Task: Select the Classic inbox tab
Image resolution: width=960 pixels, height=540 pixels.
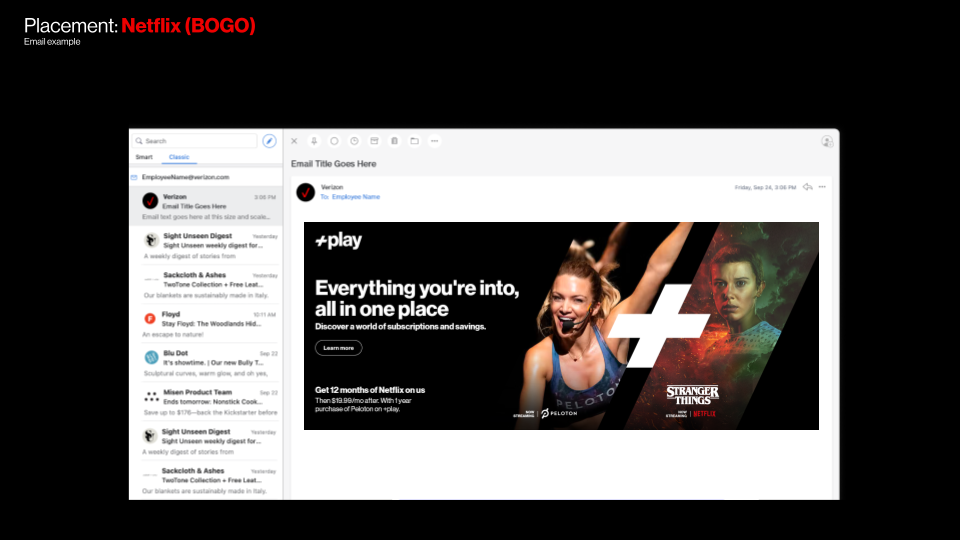Action: coord(179,157)
